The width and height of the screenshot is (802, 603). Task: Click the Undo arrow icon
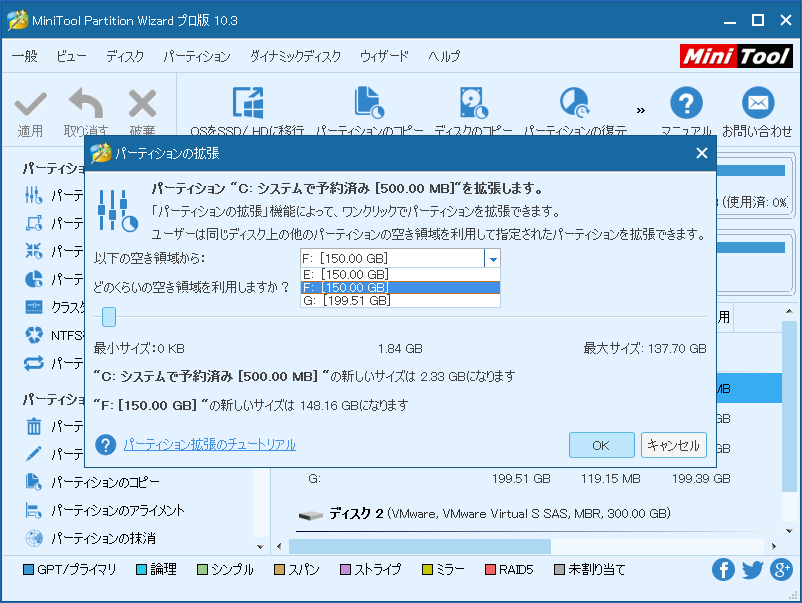pos(86,103)
